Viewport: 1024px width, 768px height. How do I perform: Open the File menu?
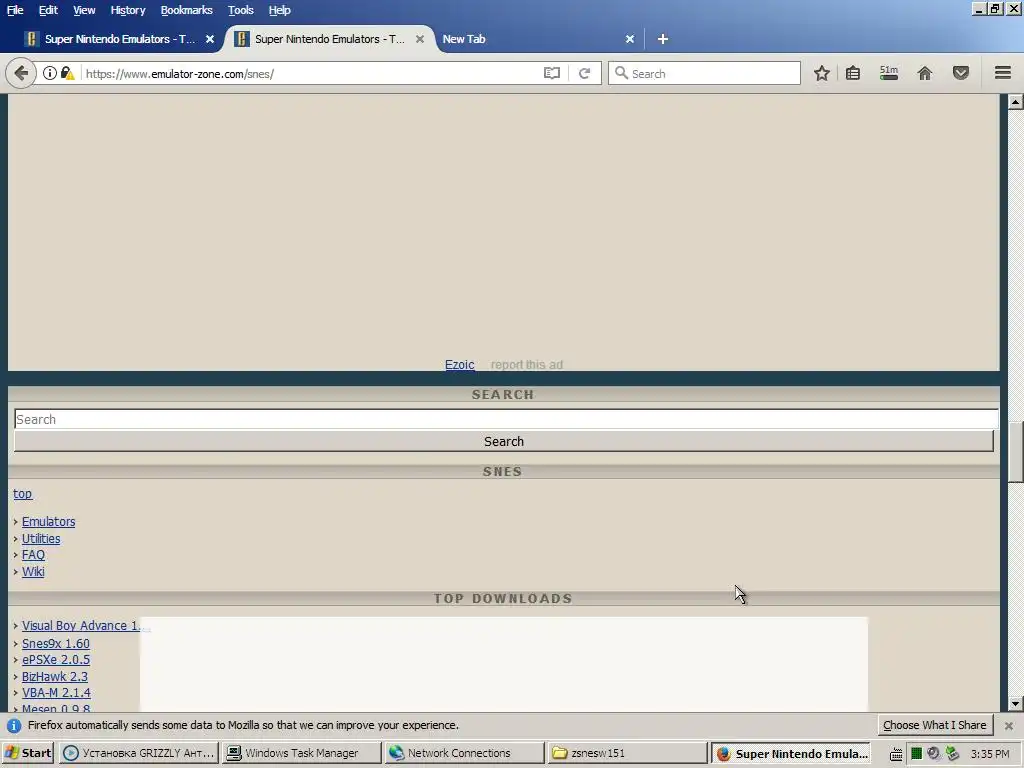15,10
